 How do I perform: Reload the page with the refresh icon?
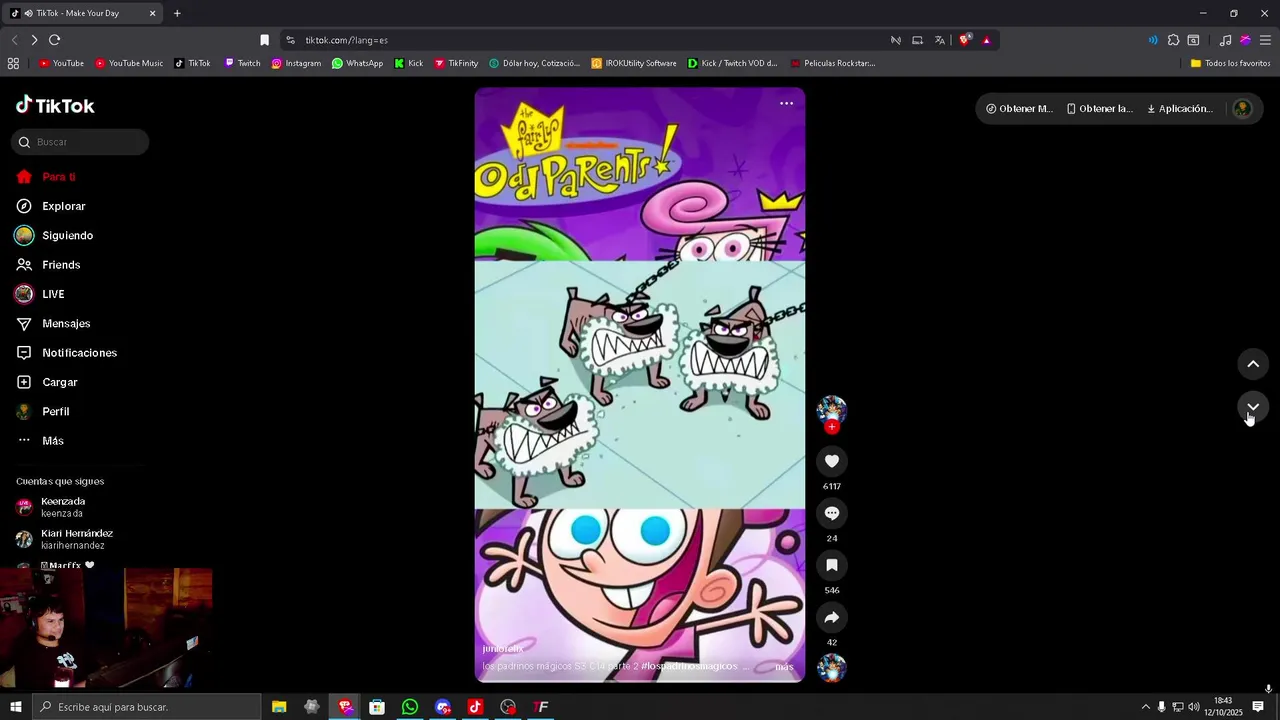54,40
